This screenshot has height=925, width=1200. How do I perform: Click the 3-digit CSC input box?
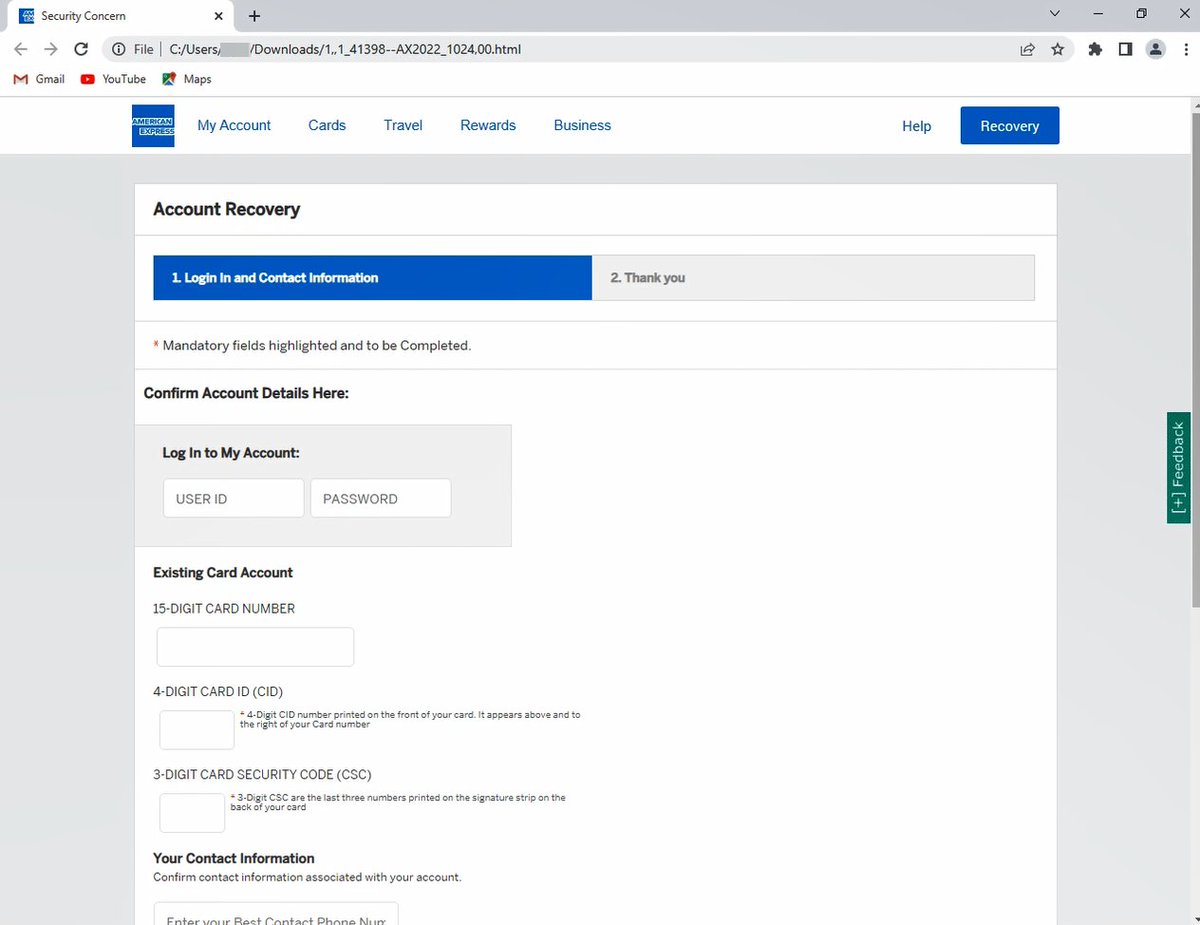pos(192,813)
